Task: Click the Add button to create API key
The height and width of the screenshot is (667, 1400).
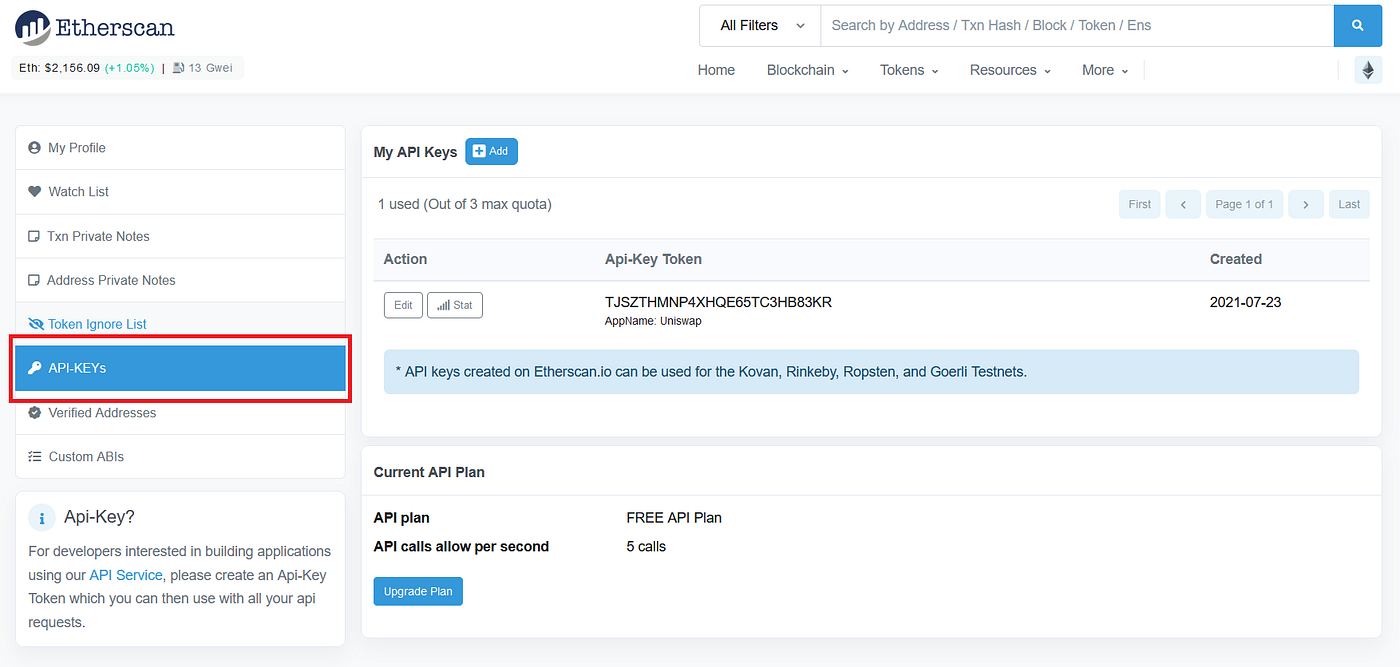Action: click(491, 151)
